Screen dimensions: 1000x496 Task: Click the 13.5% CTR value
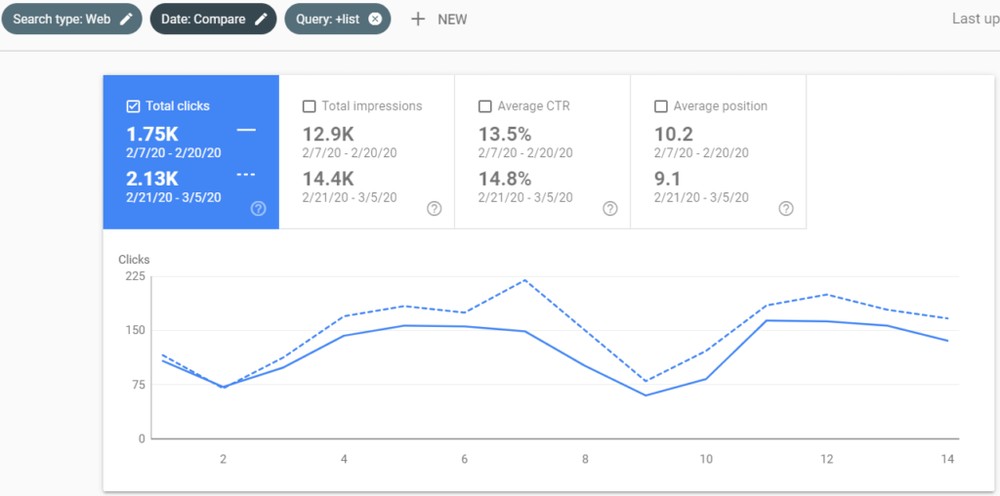(504, 135)
